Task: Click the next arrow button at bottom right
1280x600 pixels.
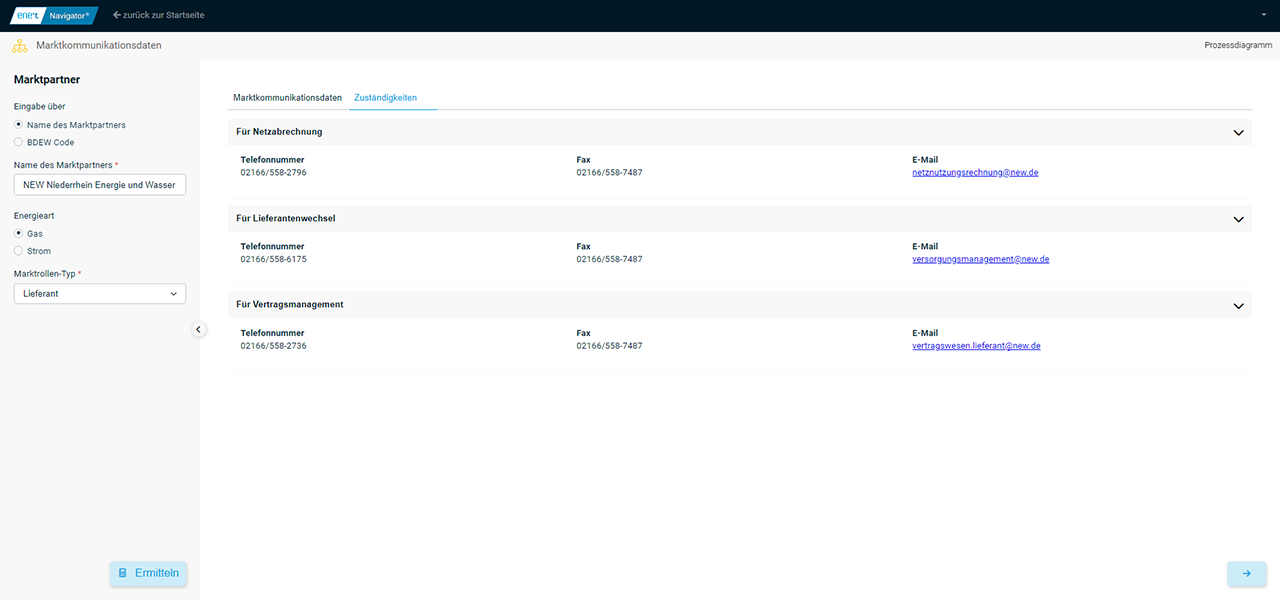Action: coord(1246,573)
